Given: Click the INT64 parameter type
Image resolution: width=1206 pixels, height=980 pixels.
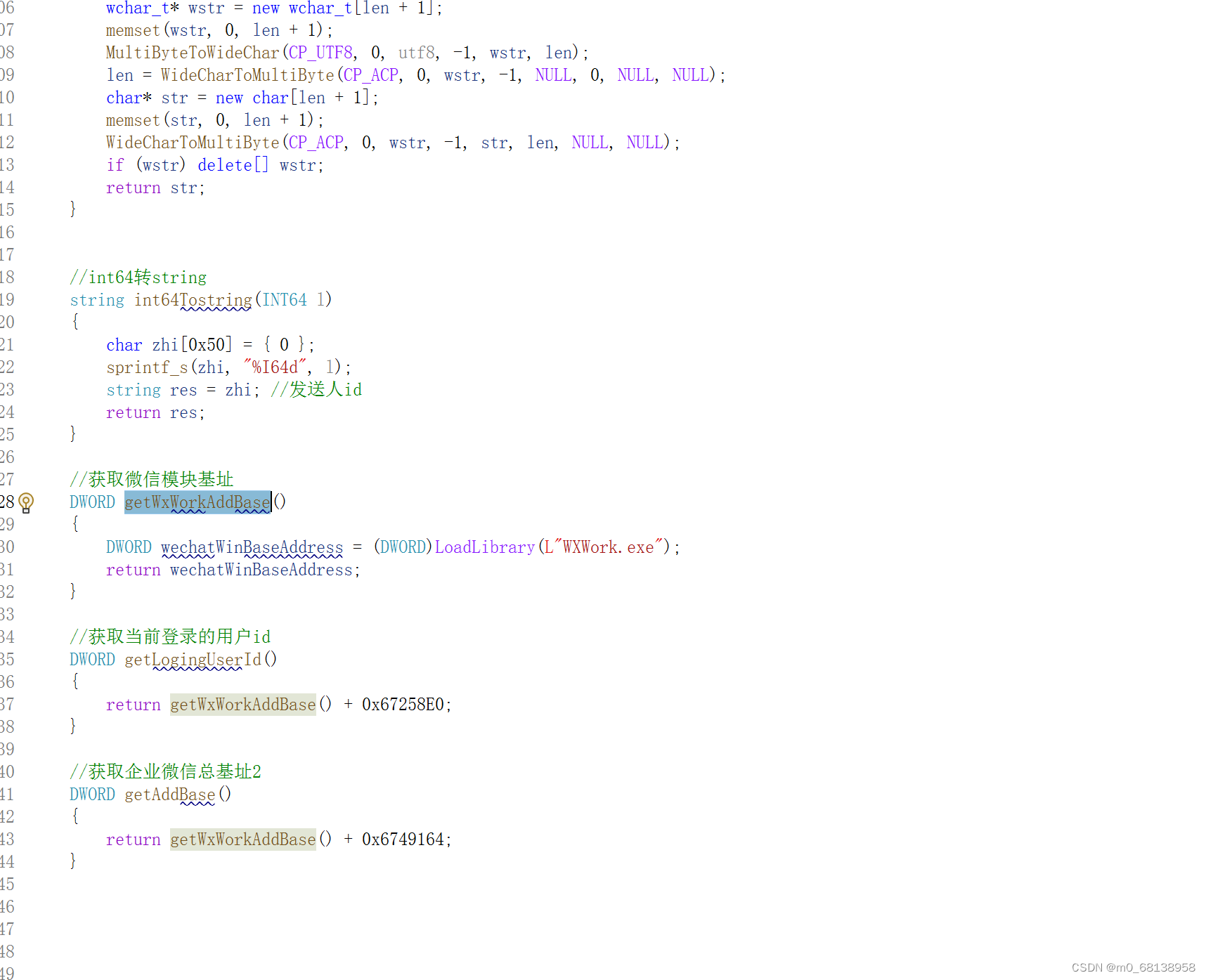Looking at the screenshot, I should coord(285,300).
